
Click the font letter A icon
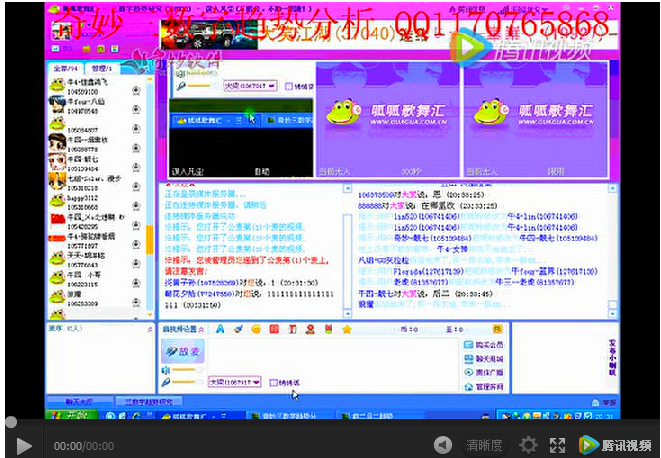(221, 328)
